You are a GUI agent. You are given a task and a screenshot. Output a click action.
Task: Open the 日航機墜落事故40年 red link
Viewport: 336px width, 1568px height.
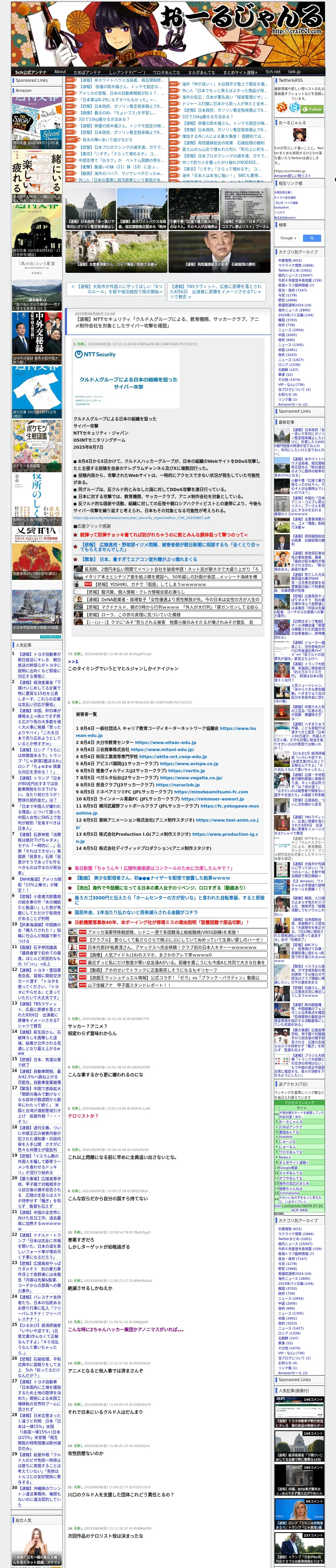[162, 922]
